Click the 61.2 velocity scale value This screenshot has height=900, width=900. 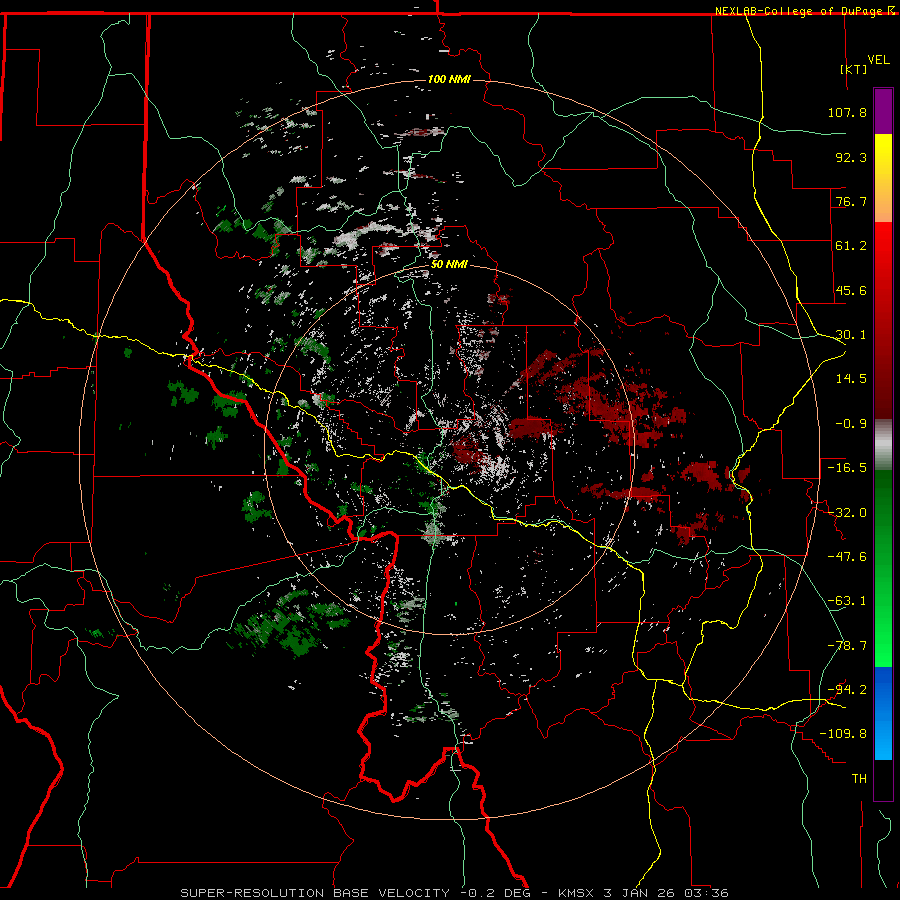[851, 246]
